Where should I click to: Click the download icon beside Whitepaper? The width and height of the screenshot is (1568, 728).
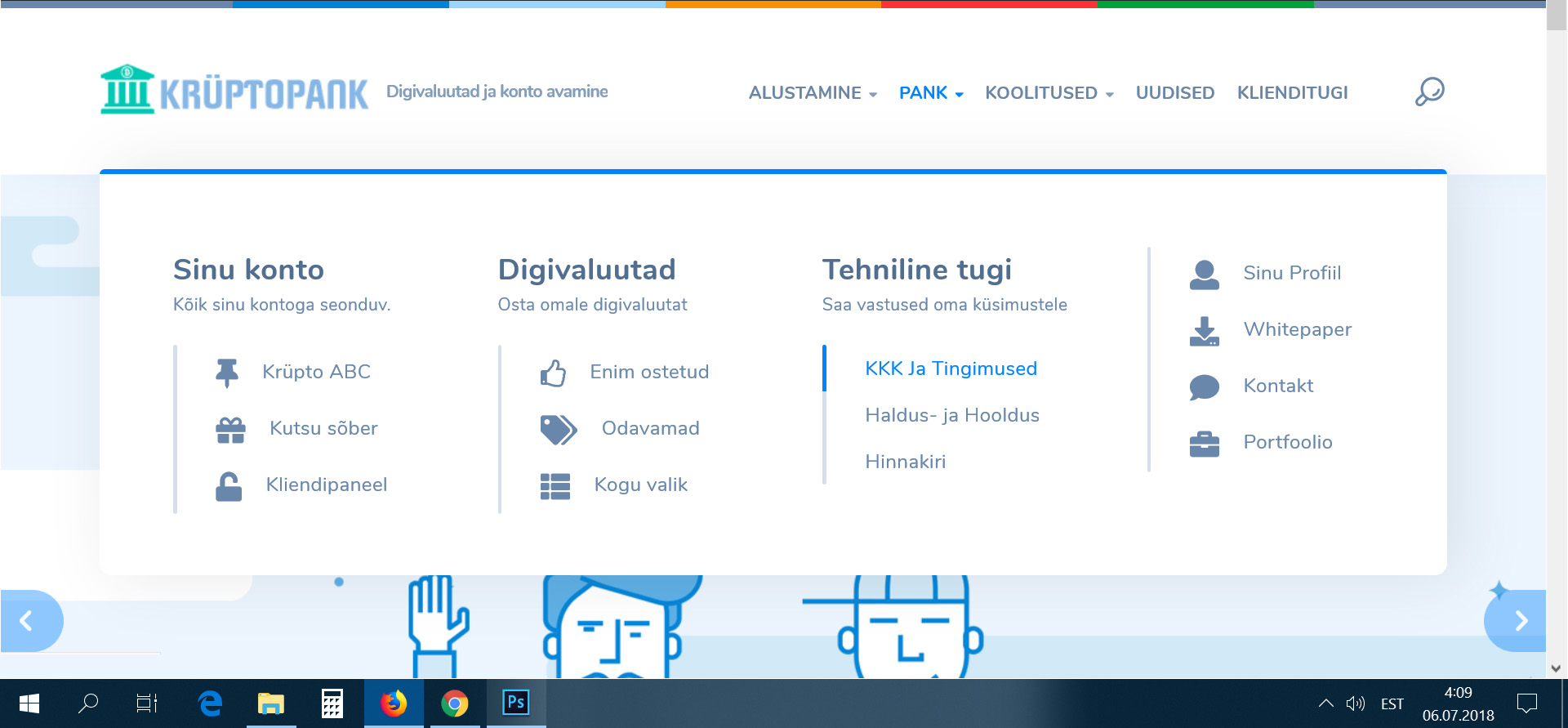tap(1205, 331)
